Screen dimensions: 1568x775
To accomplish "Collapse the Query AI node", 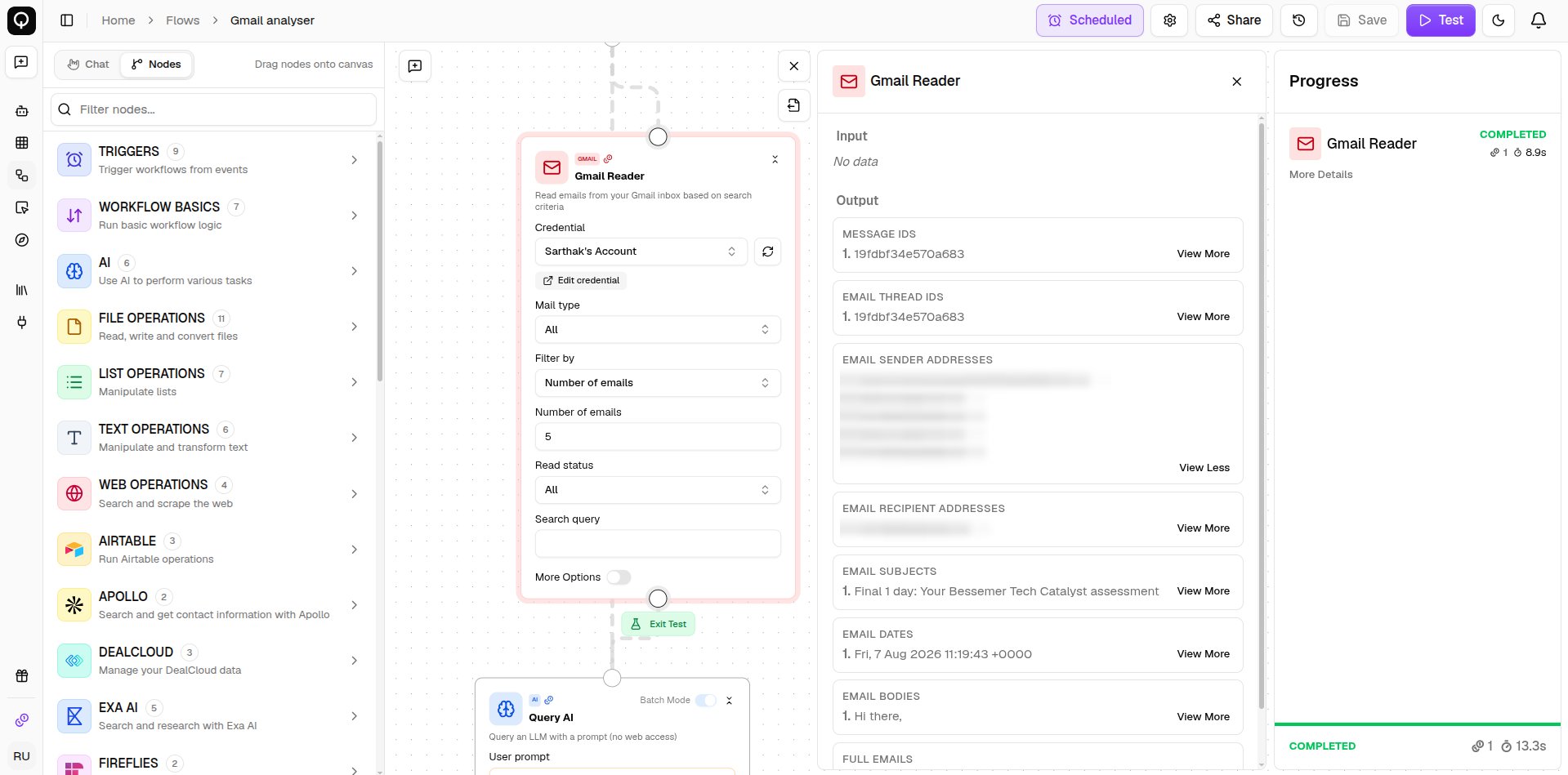I will click(x=730, y=701).
